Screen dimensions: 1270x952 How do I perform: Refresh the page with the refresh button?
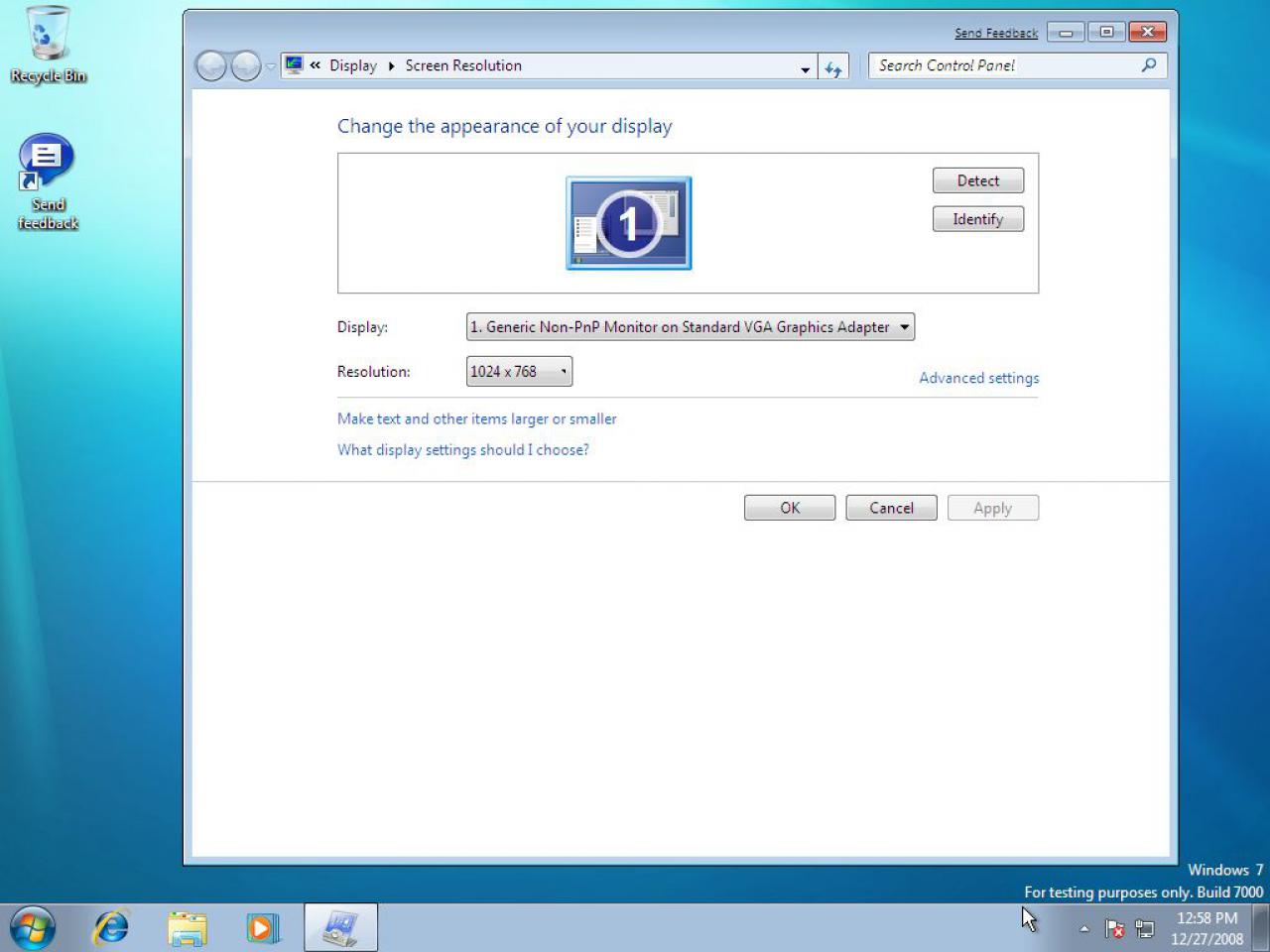(x=833, y=67)
